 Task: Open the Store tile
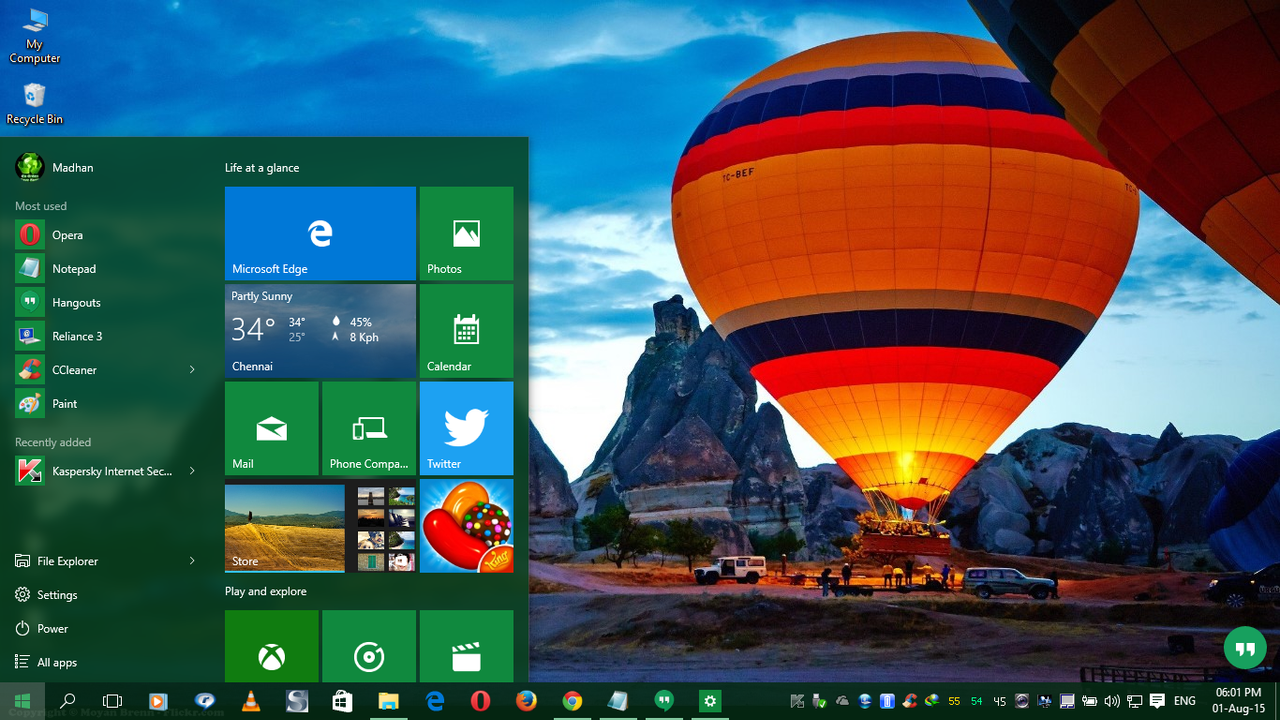[x=320, y=526]
